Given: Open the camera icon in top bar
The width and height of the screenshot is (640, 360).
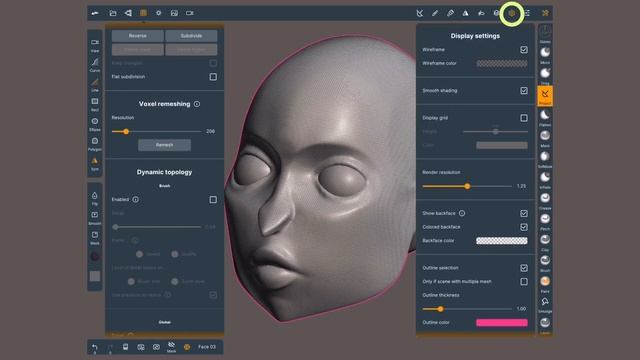Looking at the screenshot, I should [189, 13].
